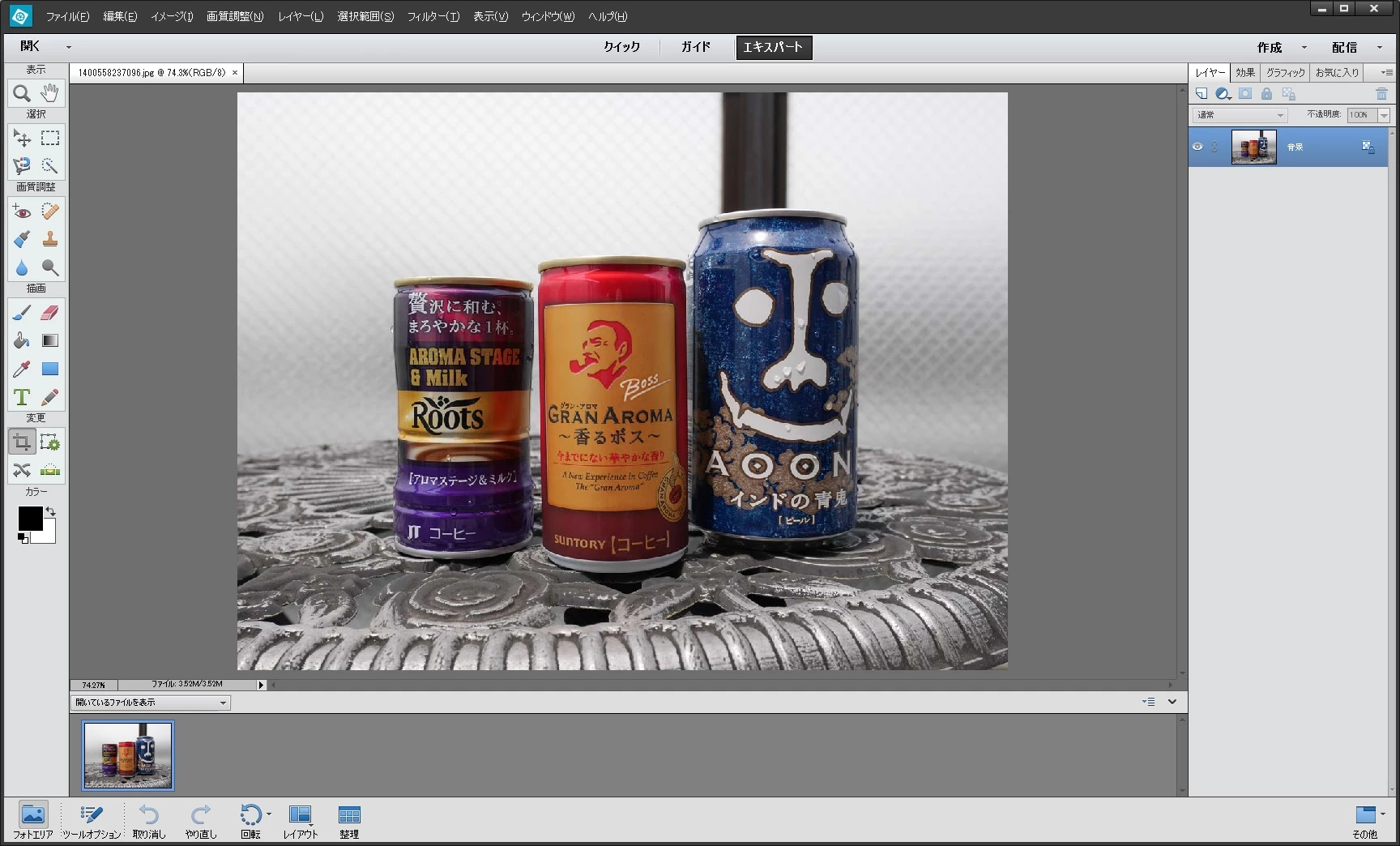
Task: Select the Brush tool
Action: point(22,313)
